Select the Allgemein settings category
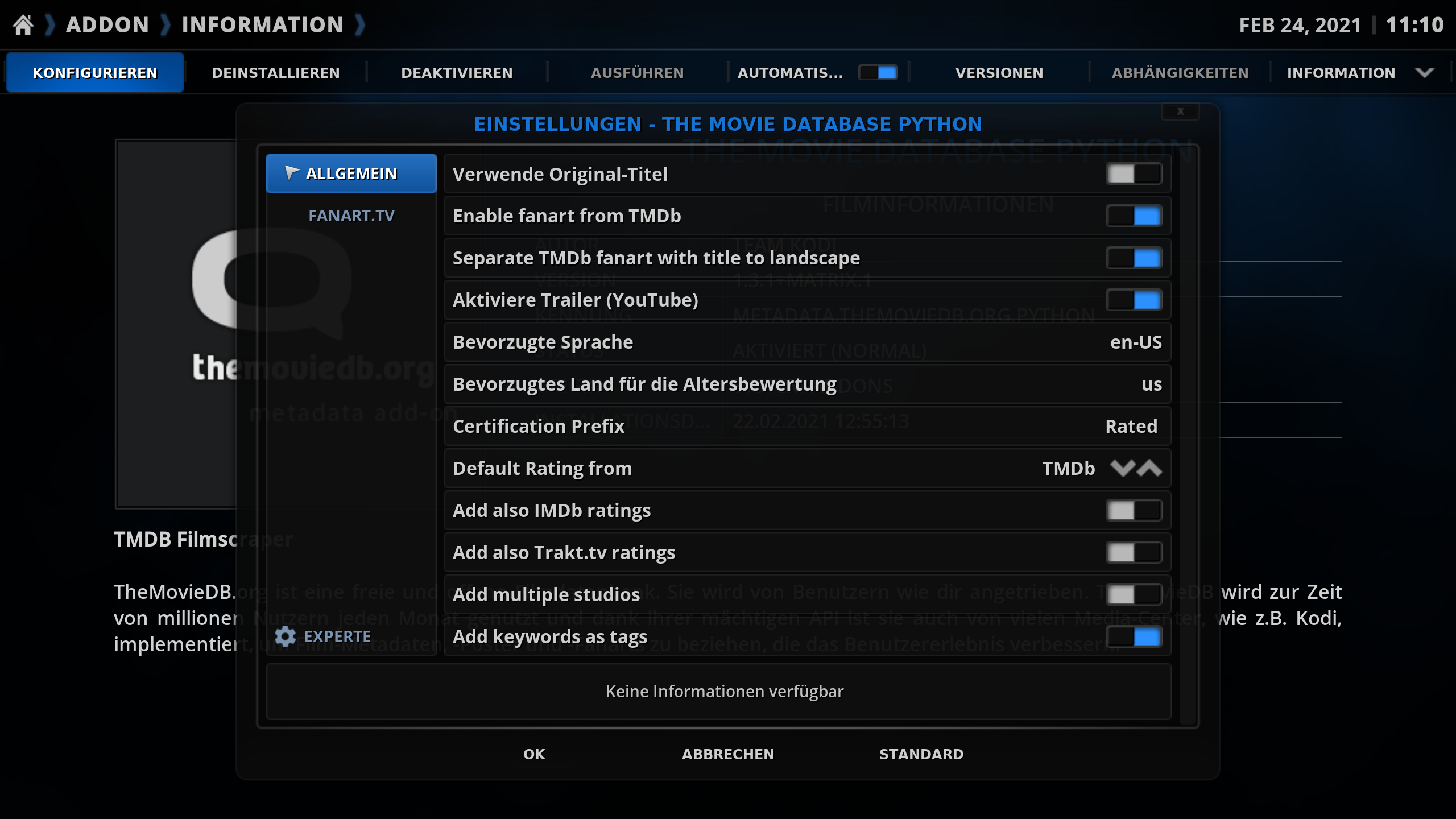1456x819 pixels. click(x=351, y=173)
